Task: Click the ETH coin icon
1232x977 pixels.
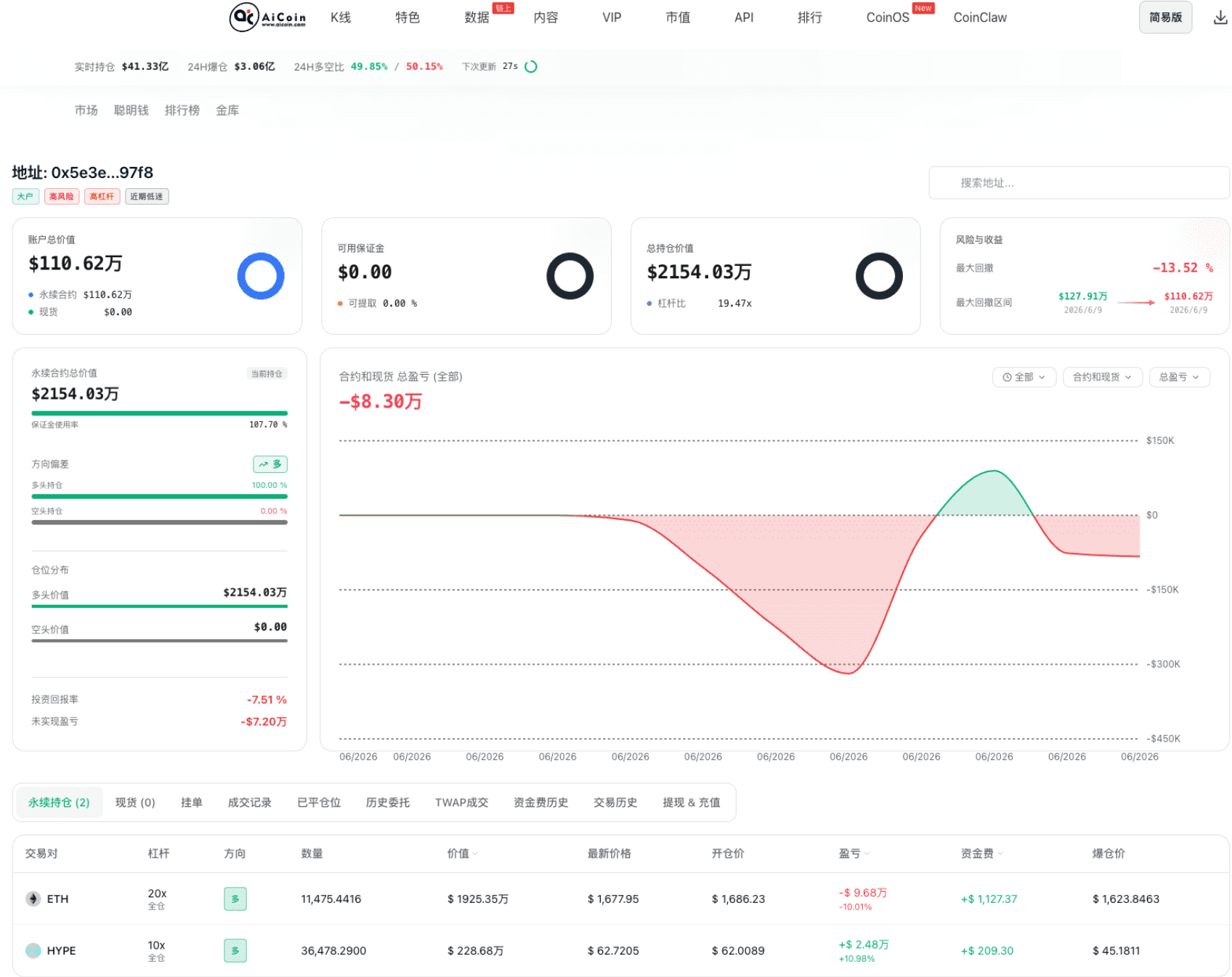Action: click(33, 899)
